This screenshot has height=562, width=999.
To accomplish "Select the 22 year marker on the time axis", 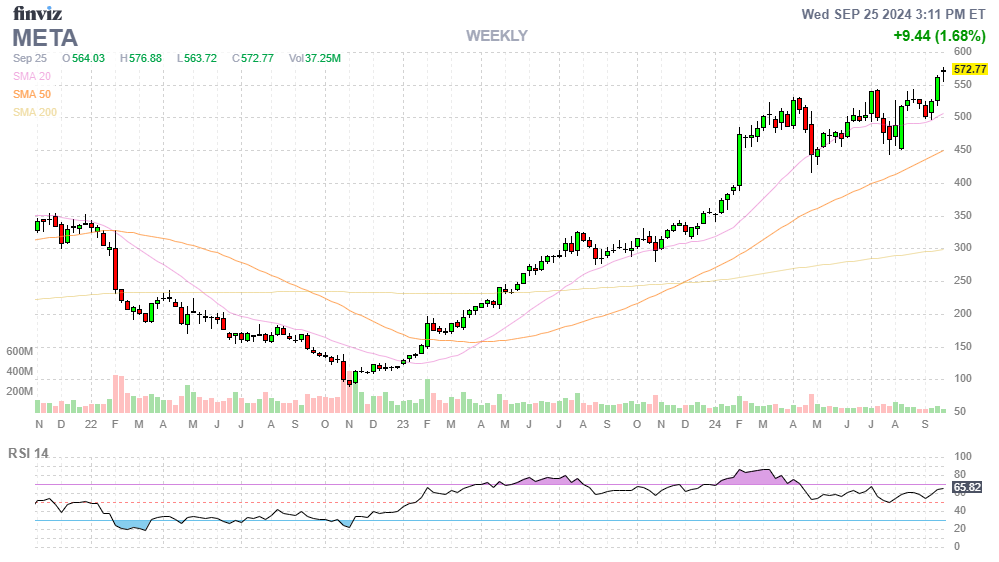I will pyautogui.click(x=91, y=425).
